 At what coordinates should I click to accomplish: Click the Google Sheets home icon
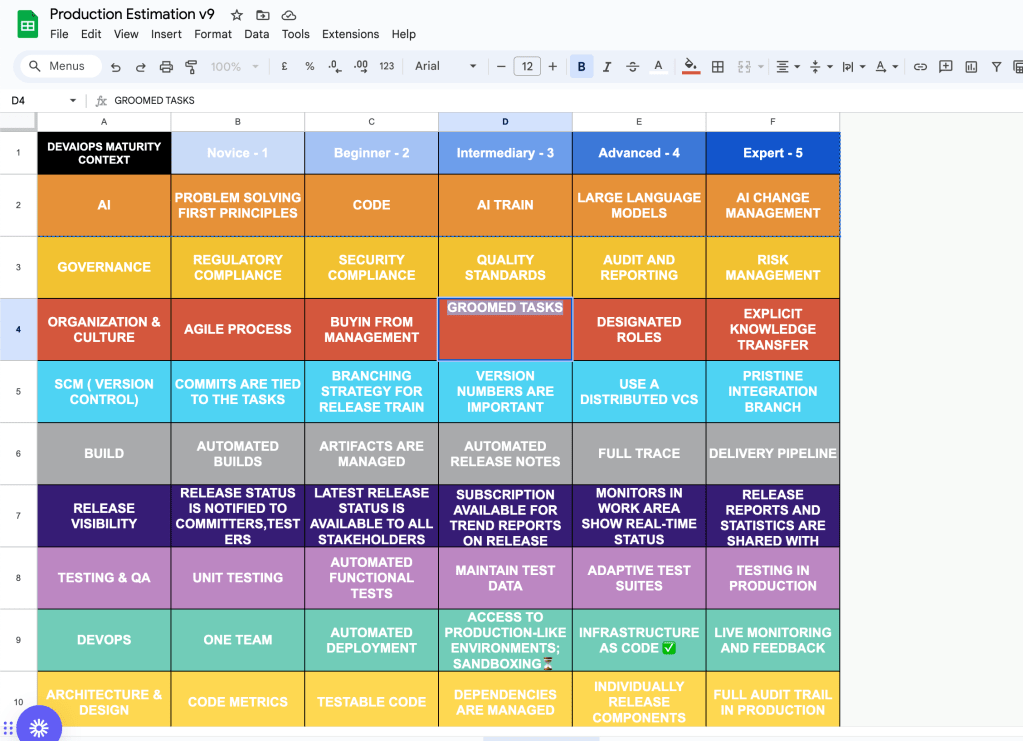tap(27, 25)
